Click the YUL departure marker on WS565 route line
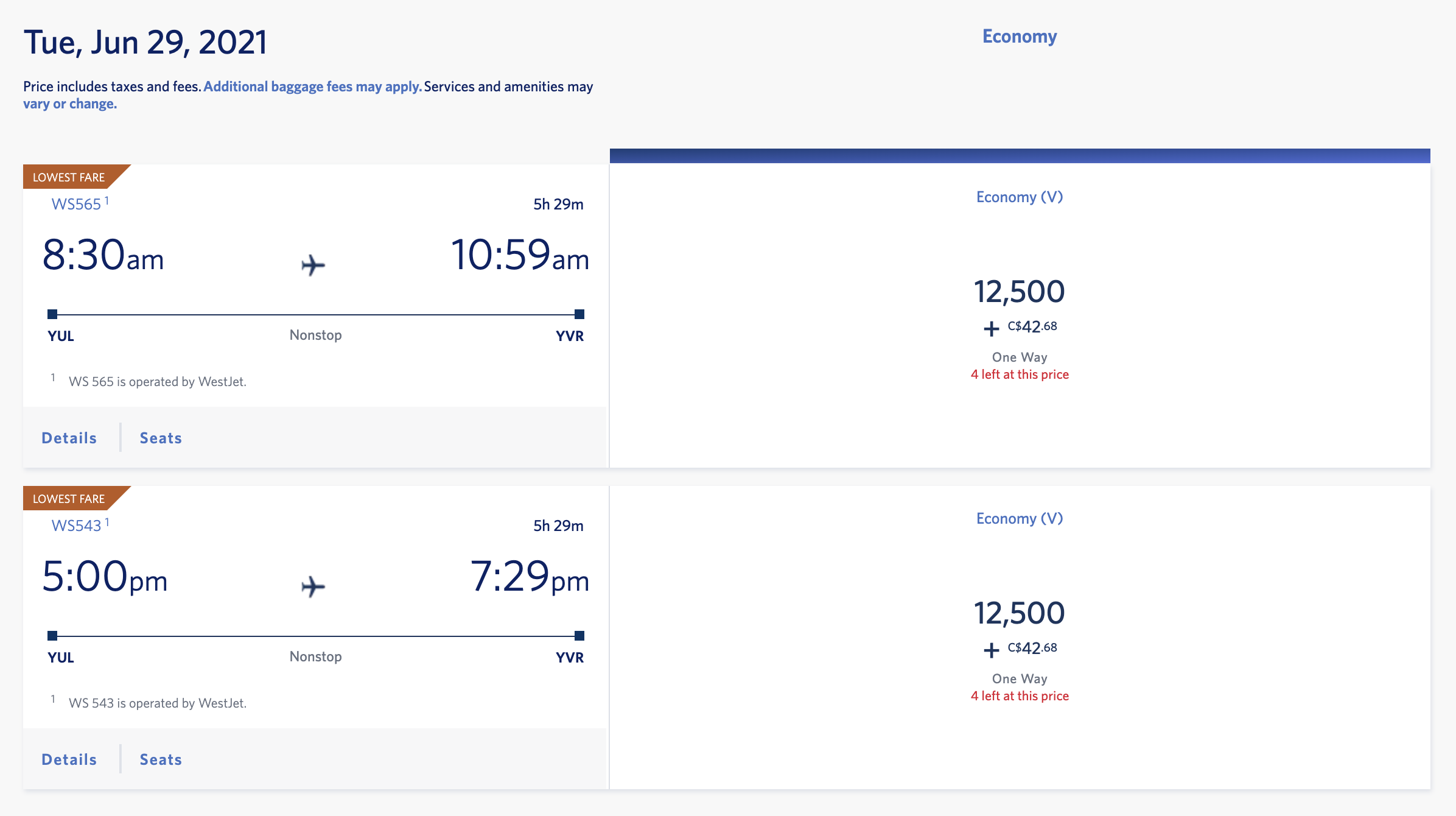 (x=52, y=314)
